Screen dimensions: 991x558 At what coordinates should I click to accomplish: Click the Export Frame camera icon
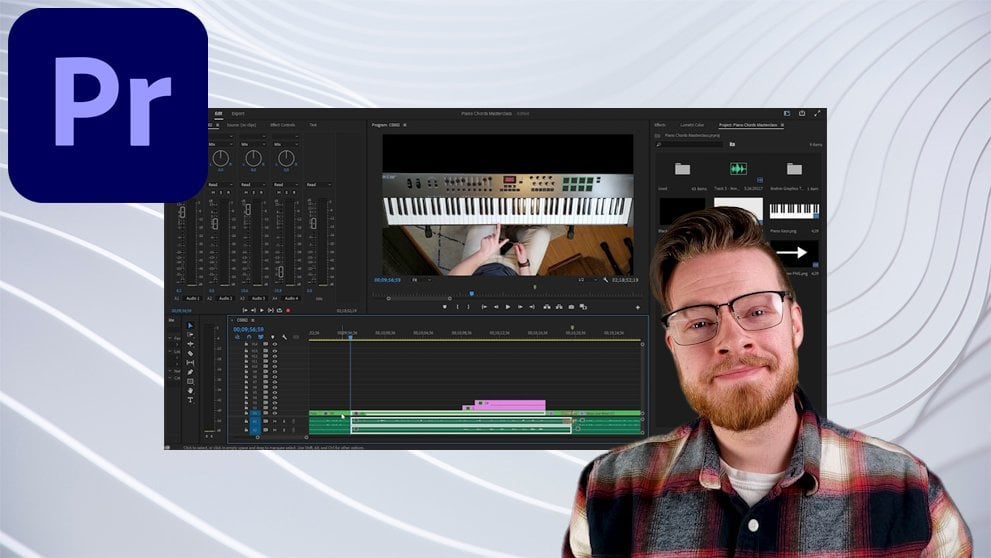point(571,307)
